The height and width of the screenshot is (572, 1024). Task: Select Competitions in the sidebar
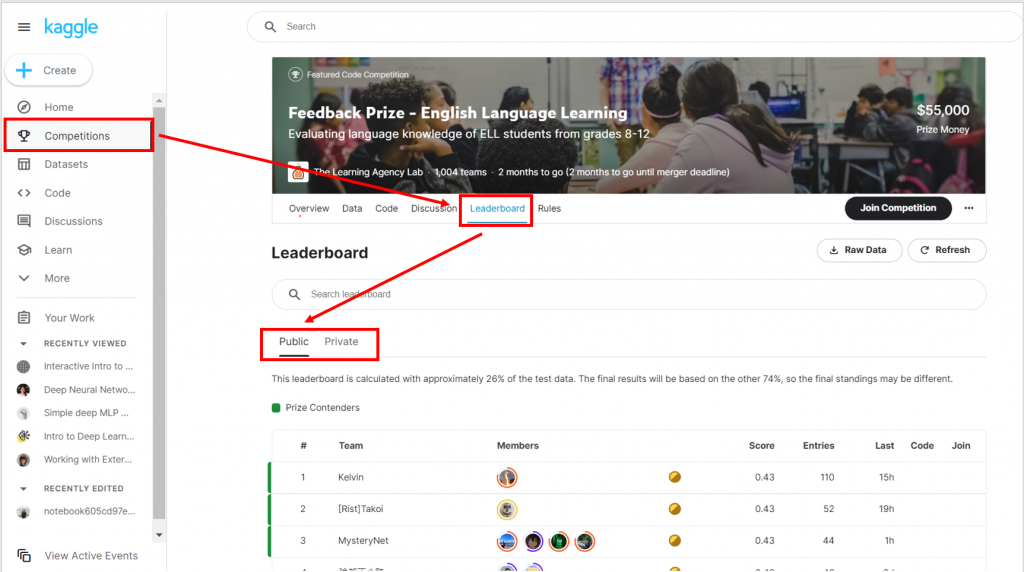click(78, 136)
